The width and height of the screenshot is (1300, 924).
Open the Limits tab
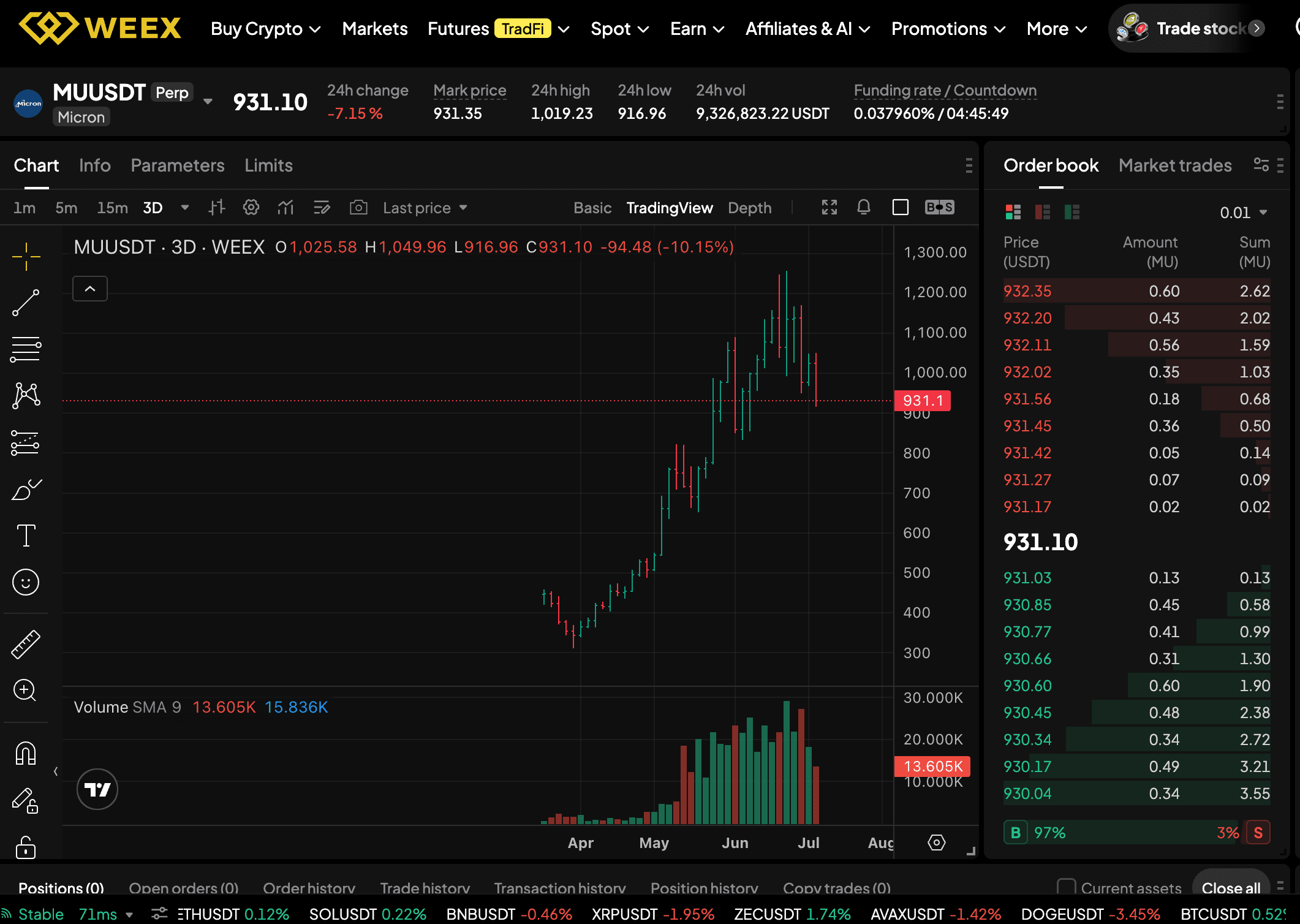[268, 165]
